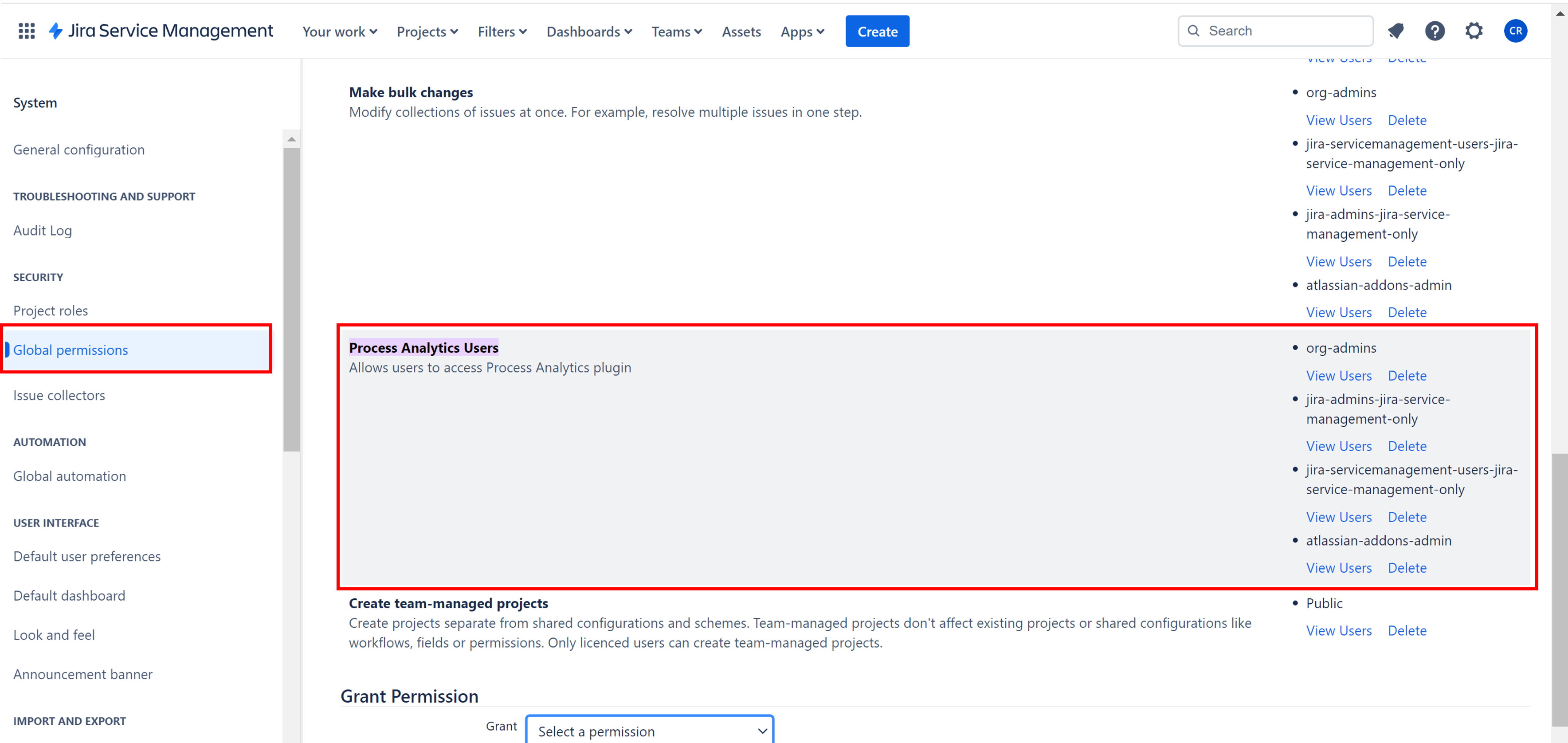Delete atlassian-addons-admin from Process Analytics Users

[x=1407, y=568]
